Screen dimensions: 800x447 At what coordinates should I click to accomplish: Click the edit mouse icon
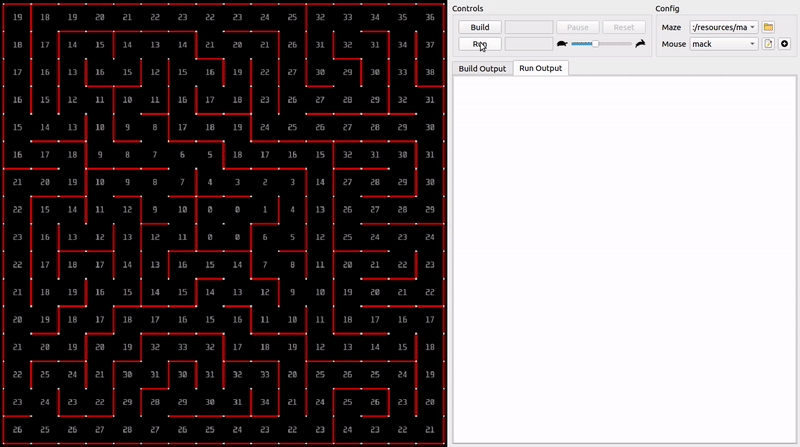tap(769, 44)
